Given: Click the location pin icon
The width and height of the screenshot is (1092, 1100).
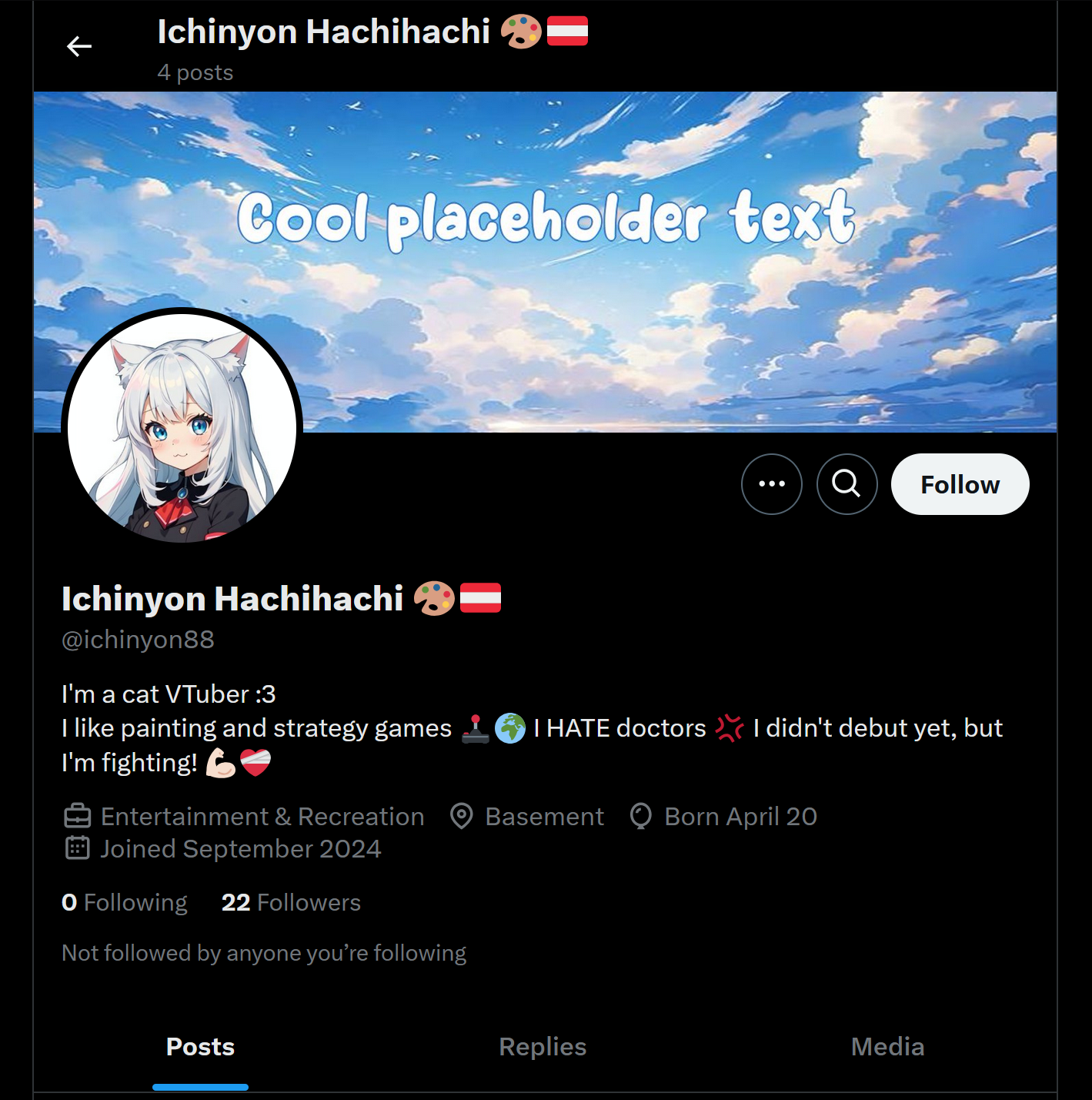Looking at the screenshot, I should coord(461,816).
